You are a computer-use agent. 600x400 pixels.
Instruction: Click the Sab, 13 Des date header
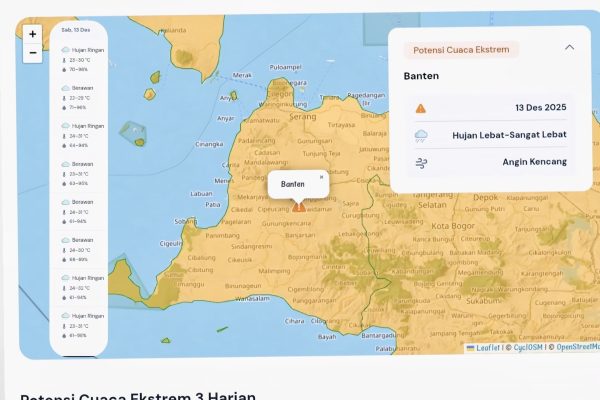coord(77,30)
